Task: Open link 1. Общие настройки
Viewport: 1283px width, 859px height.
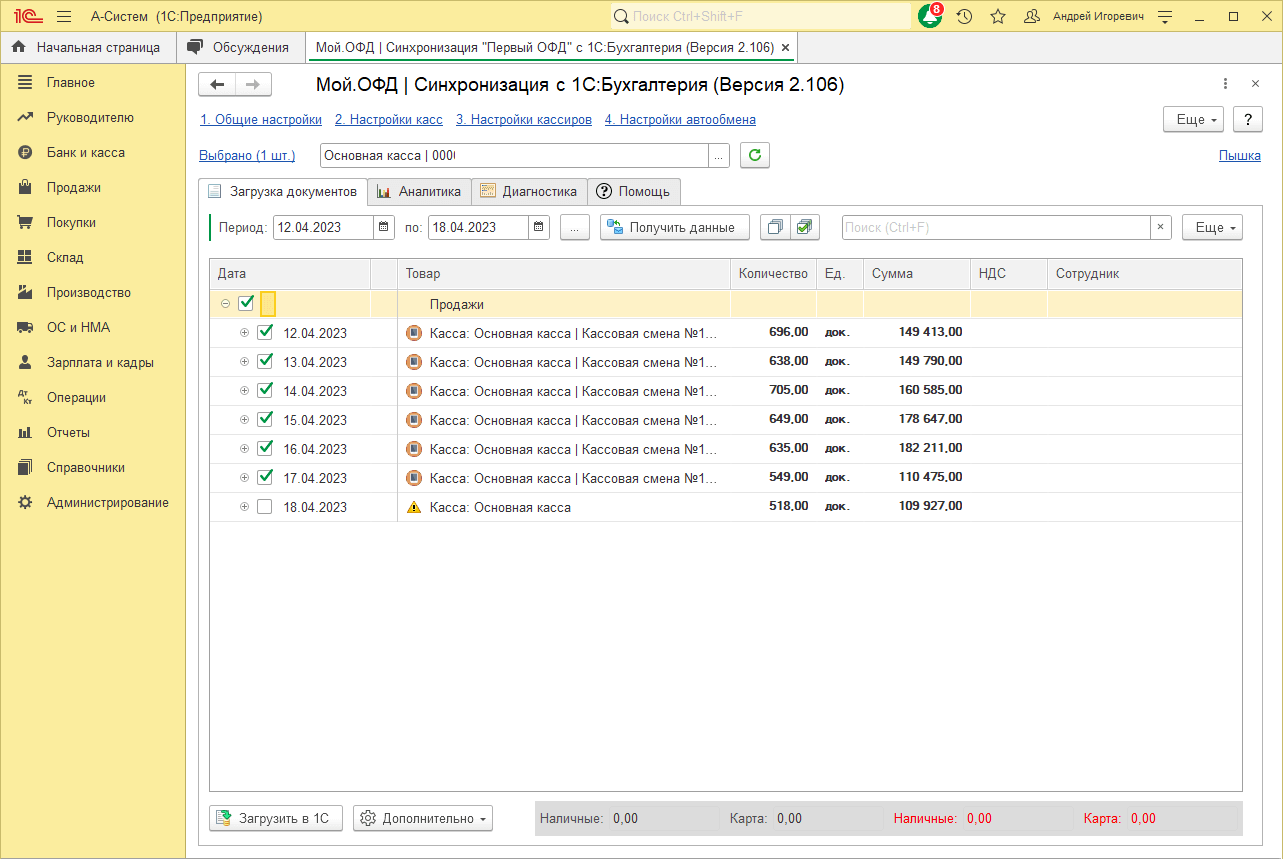Action: tap(261, 119)
